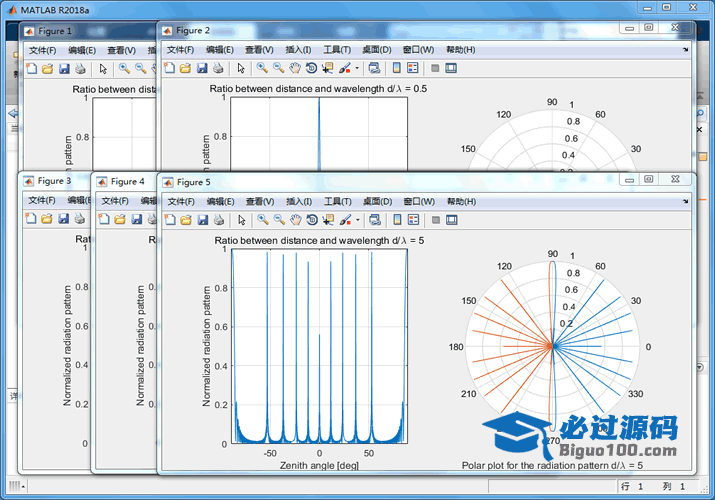The width and height of the screenshot is (715, 500).
Task: Click Link Plot icon in Figure 5
Action: [375, 220]
